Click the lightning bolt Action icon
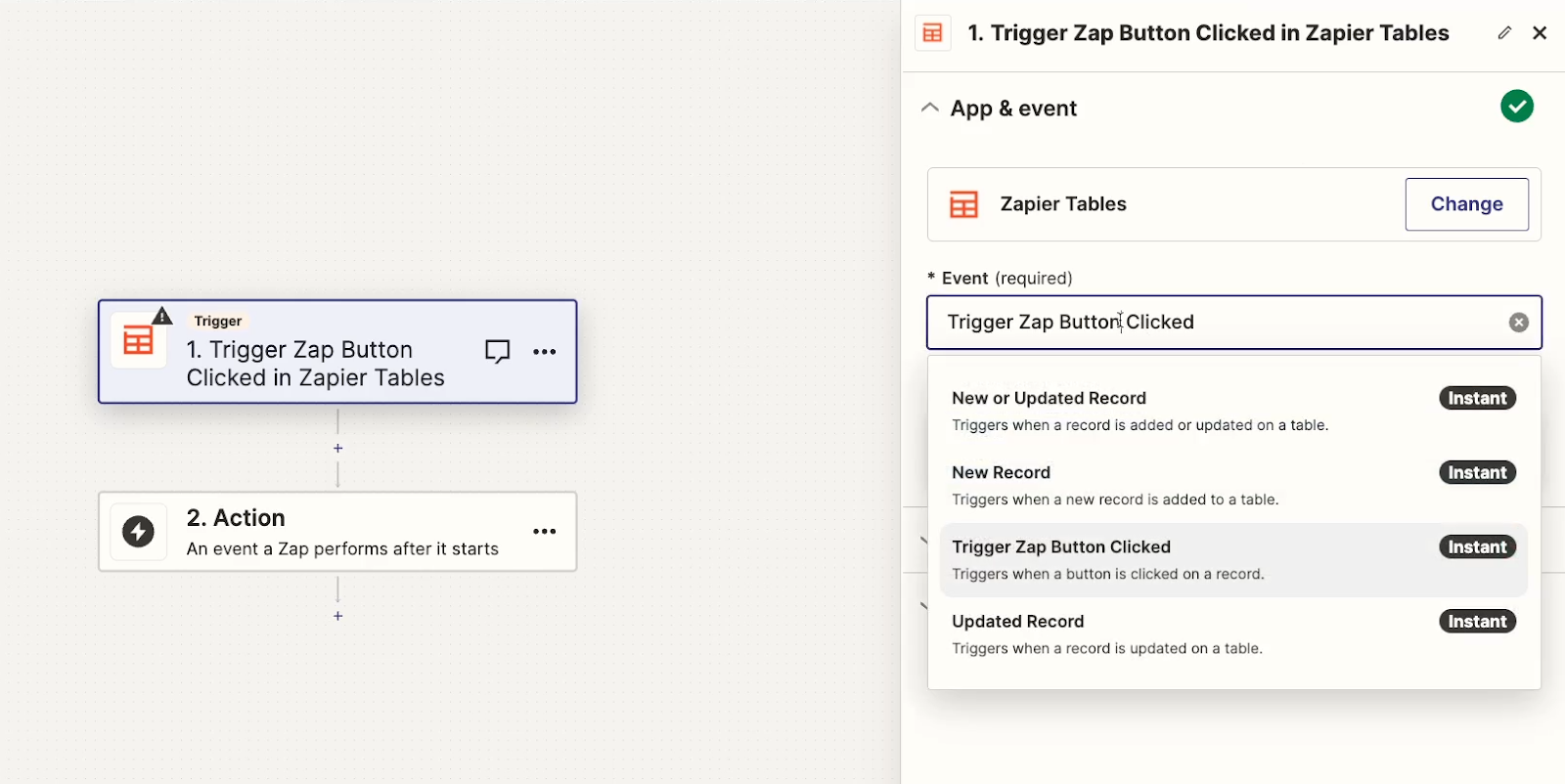Image resolution: width=1565 pixels, height=784 pixels. pyautogui.click(x=138, y=532)
